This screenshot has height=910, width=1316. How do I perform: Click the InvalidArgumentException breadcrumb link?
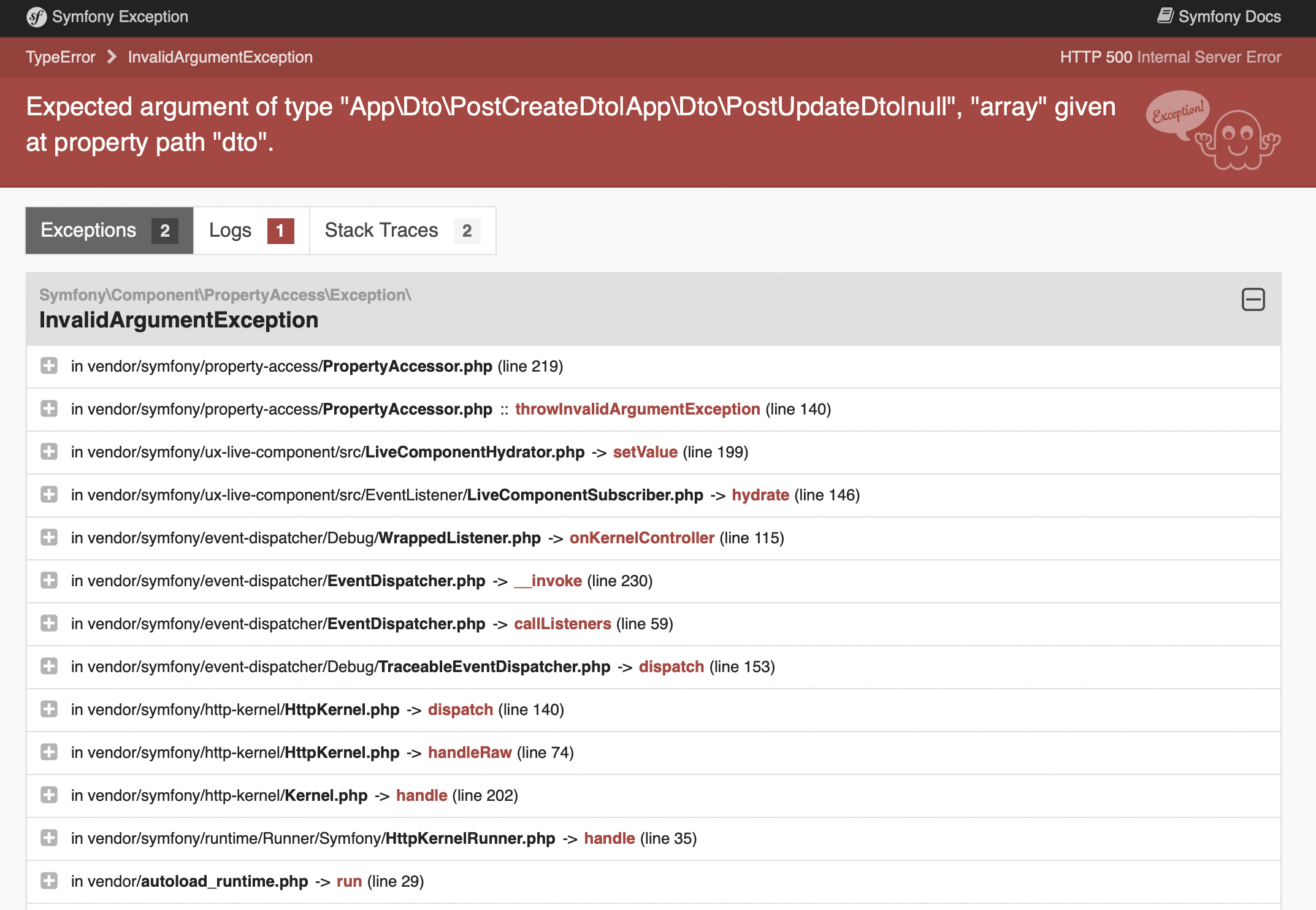click(x=220, y=57)
